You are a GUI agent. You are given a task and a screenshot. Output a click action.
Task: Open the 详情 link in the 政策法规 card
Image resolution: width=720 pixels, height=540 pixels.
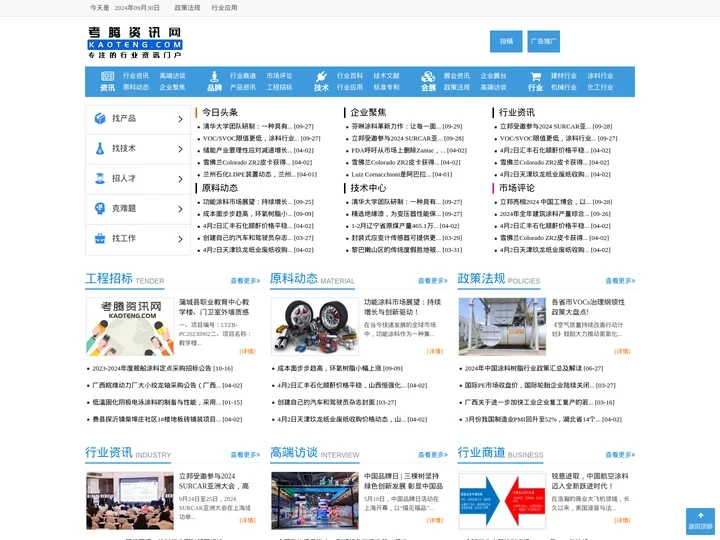click(622, 351)
